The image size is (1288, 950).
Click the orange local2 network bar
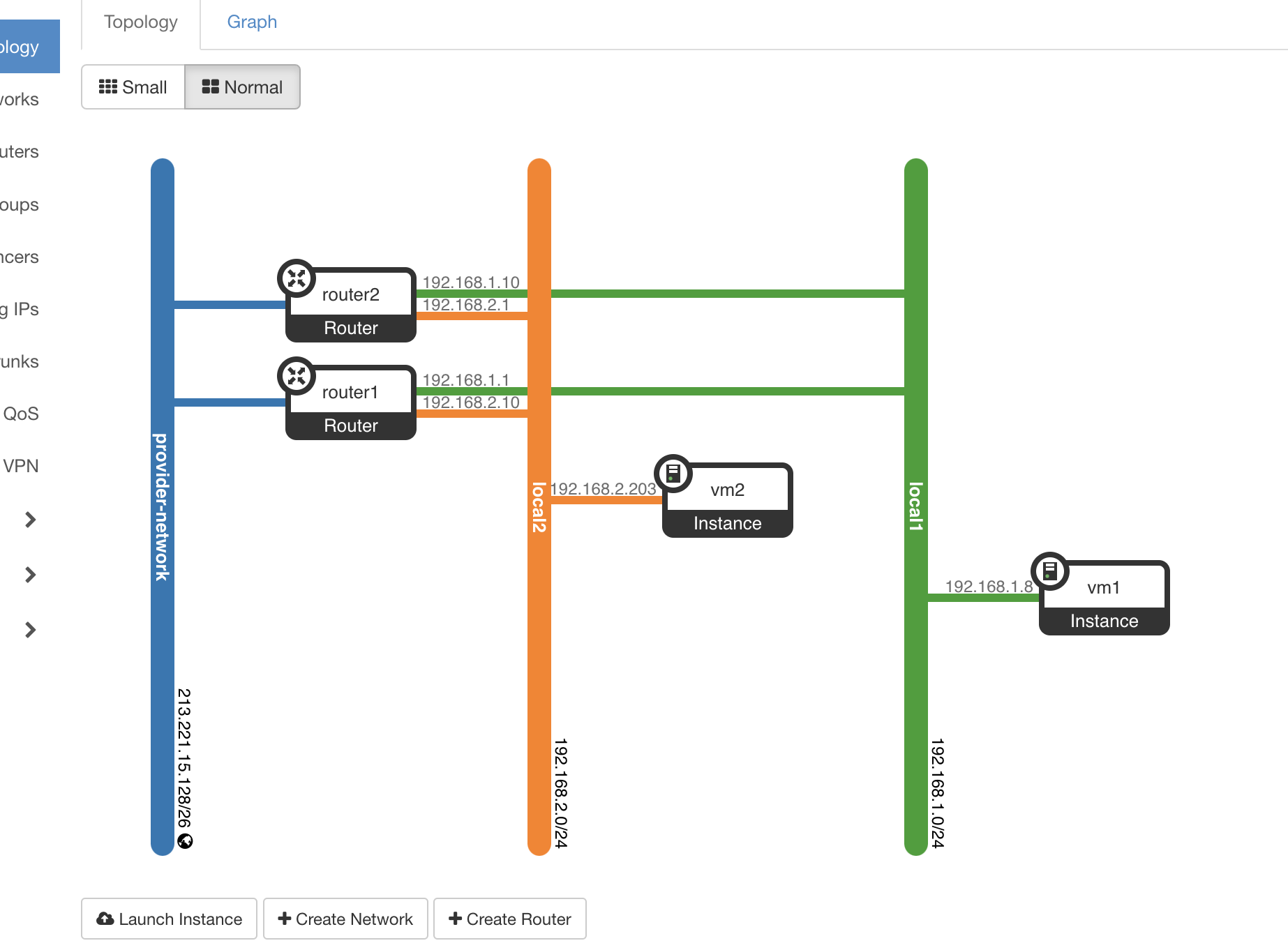pyautogui.click(x=539, y=628)
